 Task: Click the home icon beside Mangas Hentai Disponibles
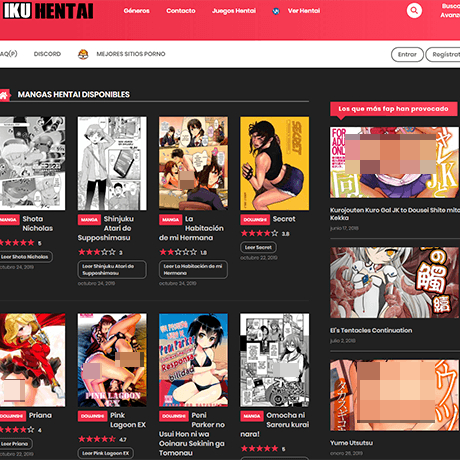(x=4, y=95)
